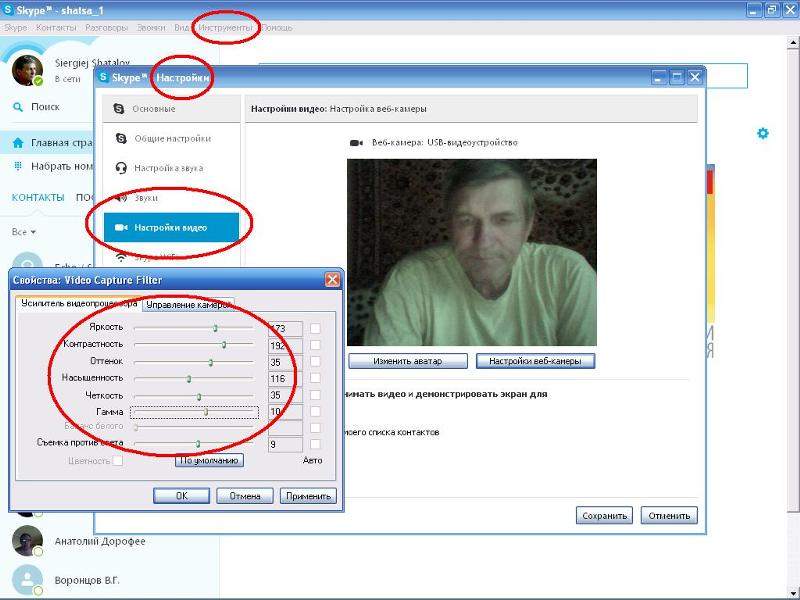Click the search magnifier icon near Поиск
The height and width of the screenshot is (600, 800).
pos(18,107)
